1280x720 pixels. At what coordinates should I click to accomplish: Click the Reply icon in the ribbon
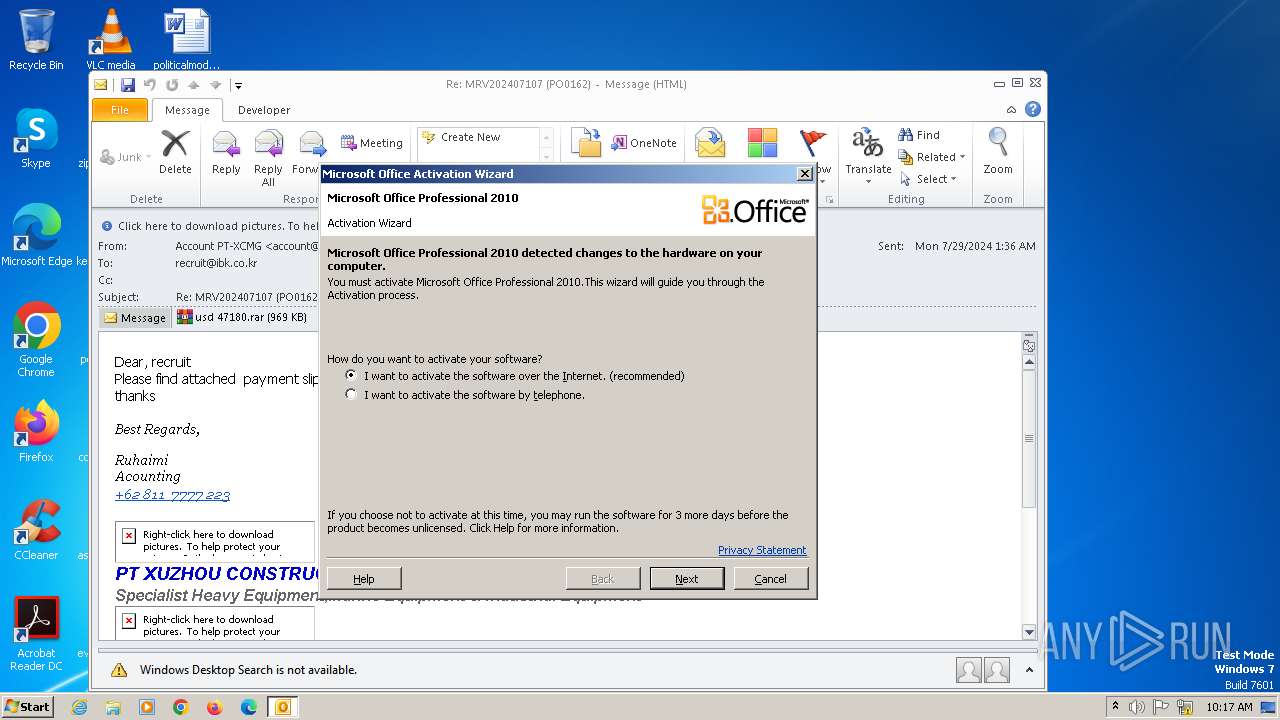click(226, 152)
